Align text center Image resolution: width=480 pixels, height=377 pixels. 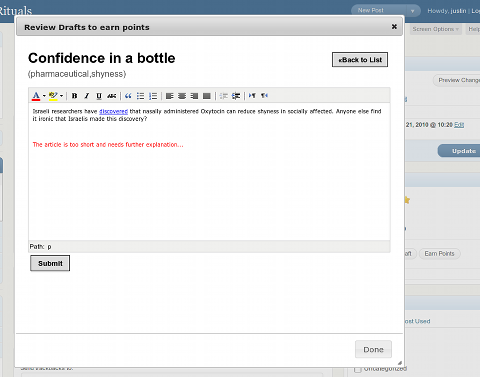click(x=182, y=96)
